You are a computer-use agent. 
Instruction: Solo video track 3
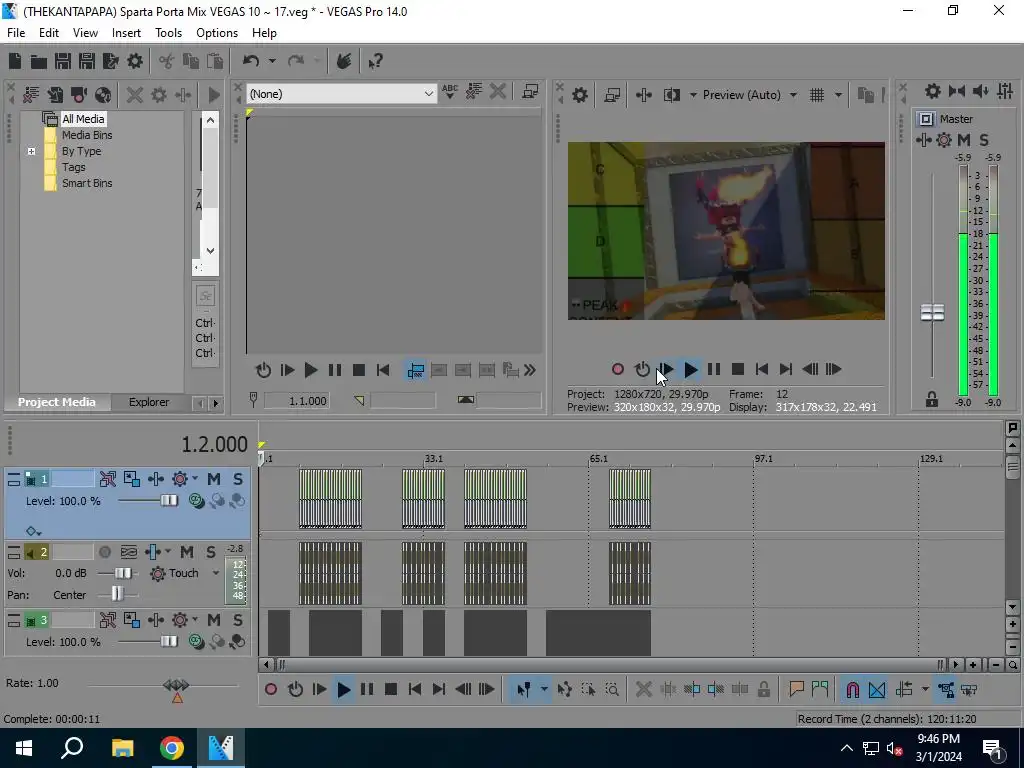(x=238, y=620)
